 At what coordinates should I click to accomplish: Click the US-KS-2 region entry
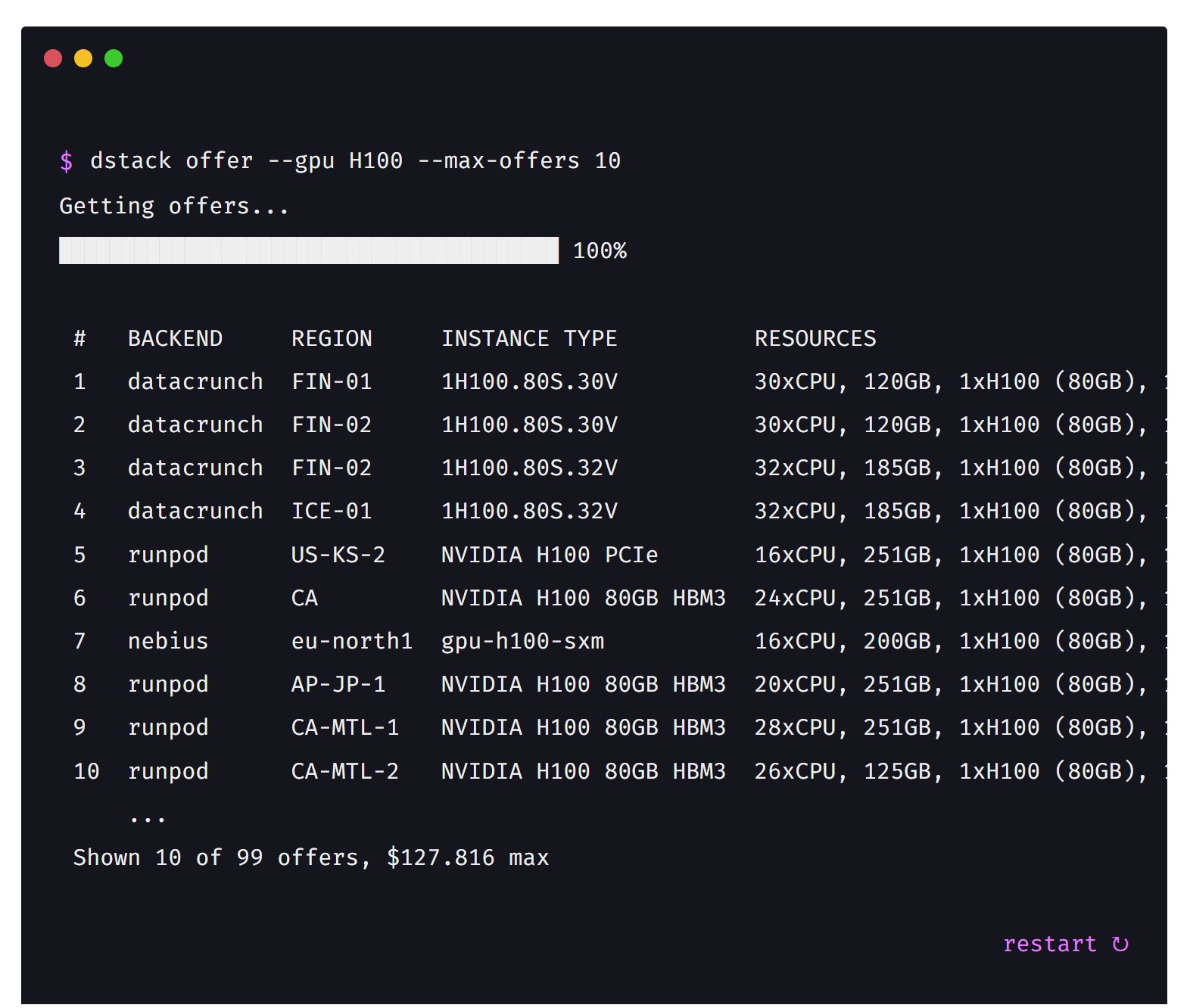click(338, 555)
